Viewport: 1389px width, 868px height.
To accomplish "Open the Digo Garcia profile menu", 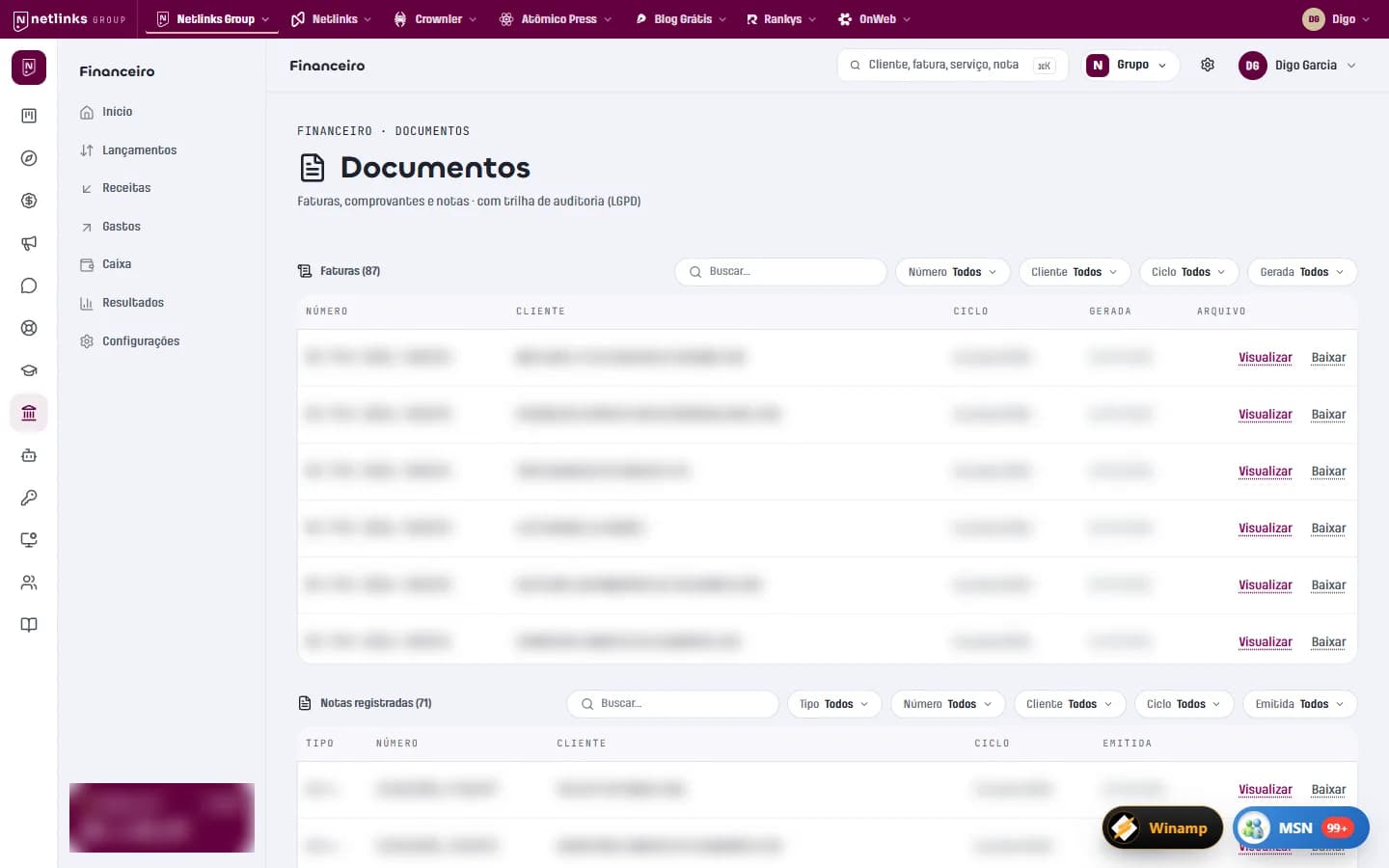I will click(x=1298, y=66).
